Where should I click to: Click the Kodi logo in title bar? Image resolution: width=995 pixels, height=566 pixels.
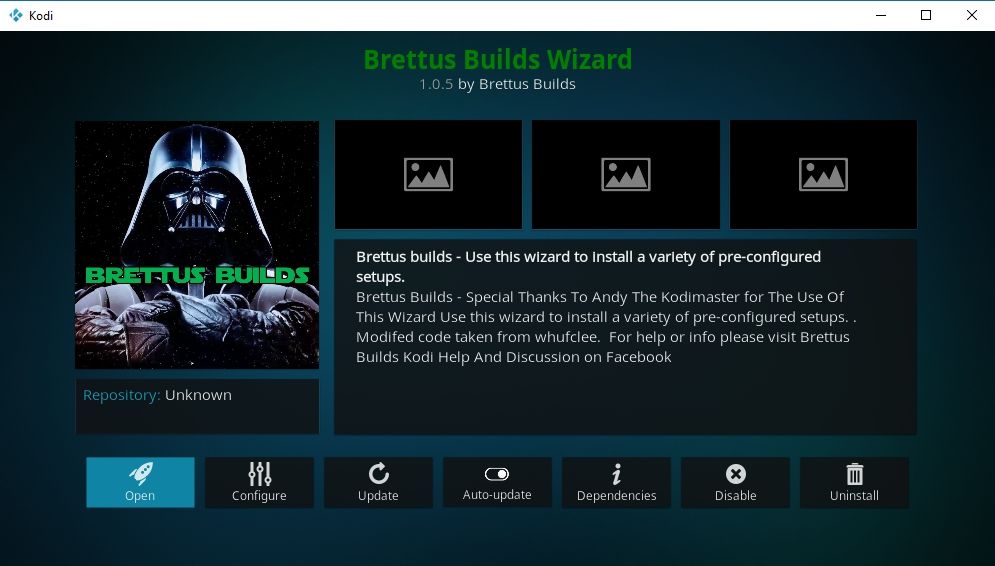point(15,15)
